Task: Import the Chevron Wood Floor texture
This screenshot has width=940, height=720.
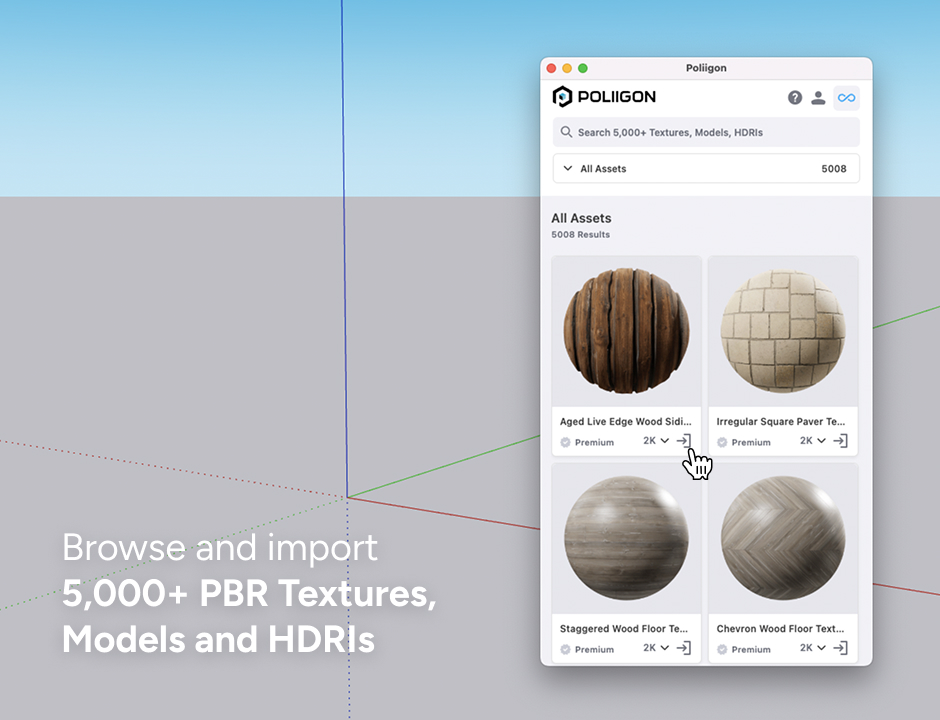Action: coord(841,648)
